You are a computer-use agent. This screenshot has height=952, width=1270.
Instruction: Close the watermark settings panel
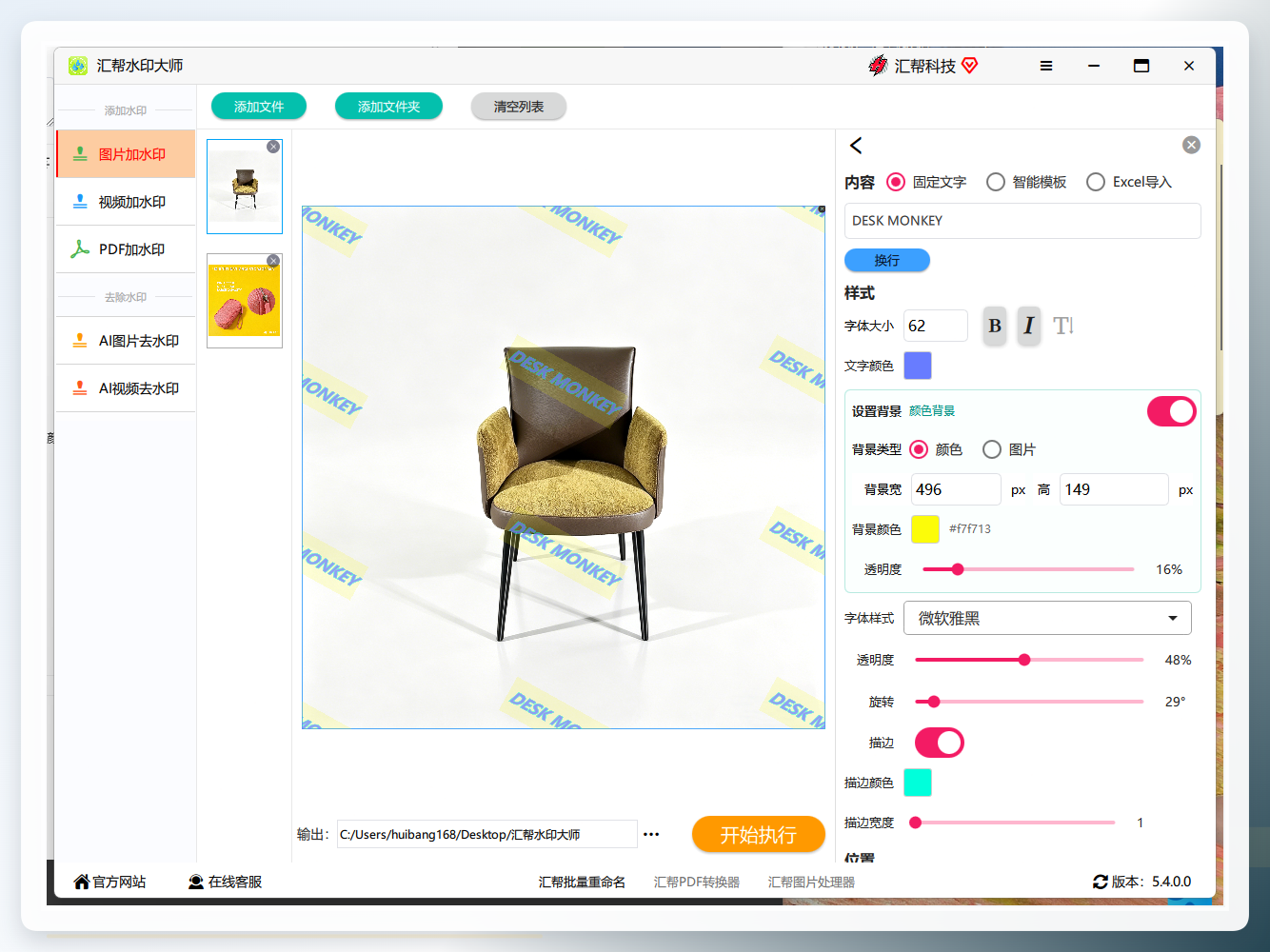tap(1191, 145)
